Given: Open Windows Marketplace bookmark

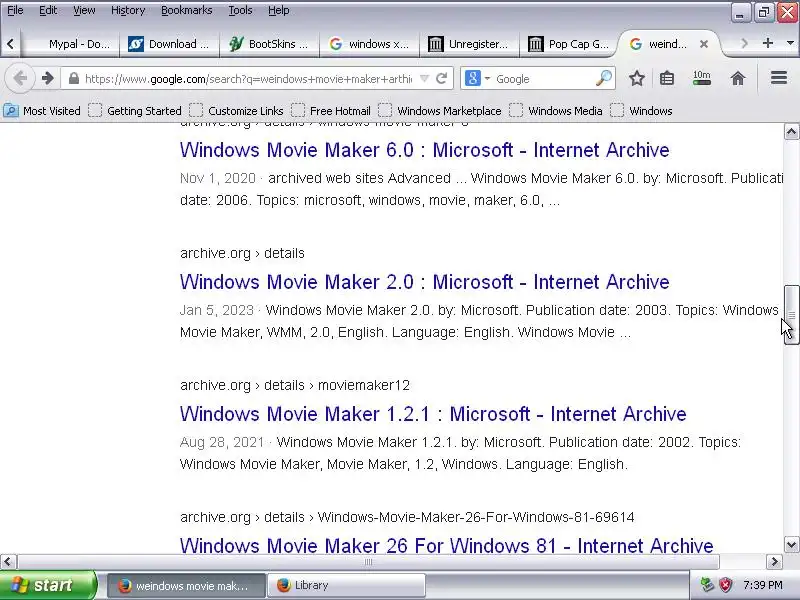Looking at the screenshot, I should [439, 111].
